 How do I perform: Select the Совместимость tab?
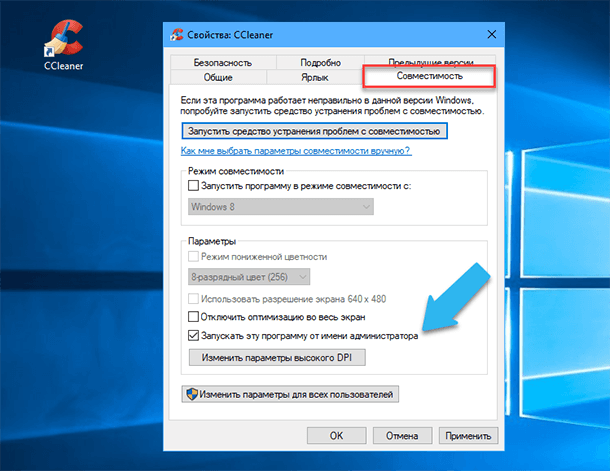tap(429, 76)
